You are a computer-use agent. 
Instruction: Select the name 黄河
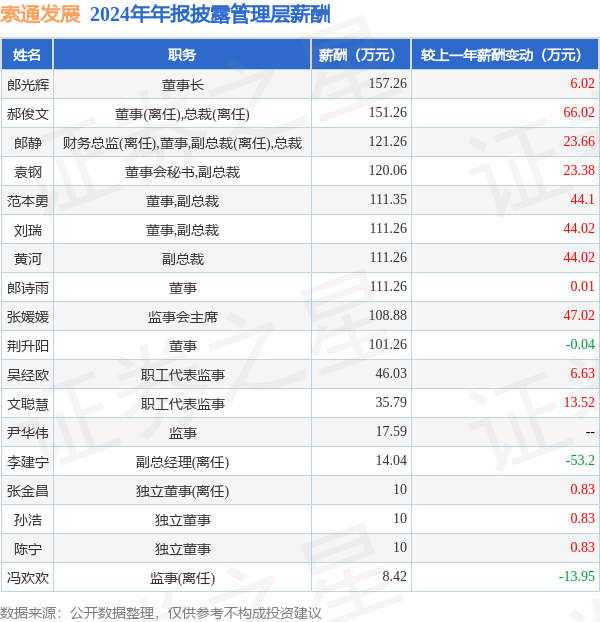coord(28,259)
